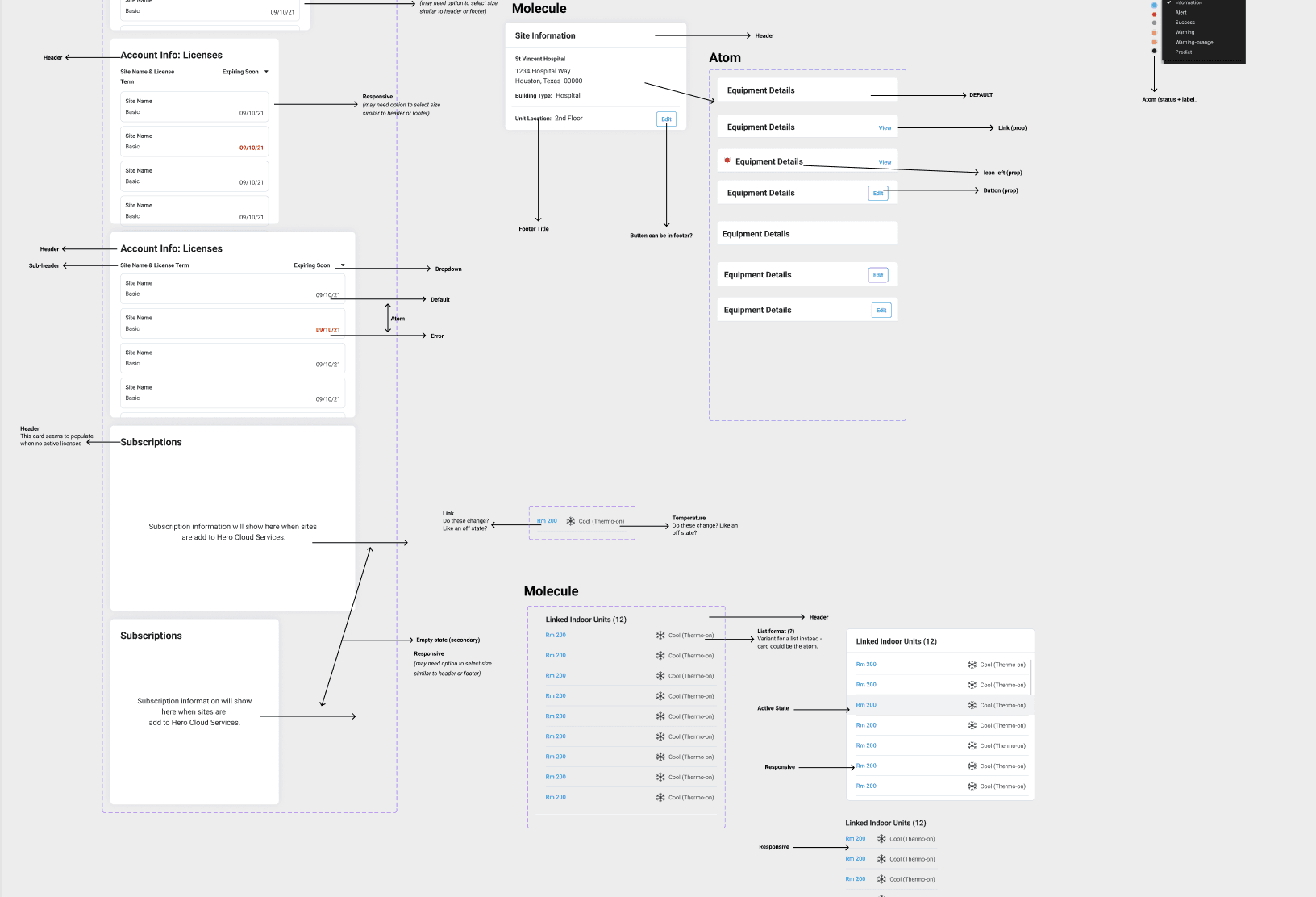
Task: Click Edit button pointed to by Button (prop)
Action: coord(878,194)
